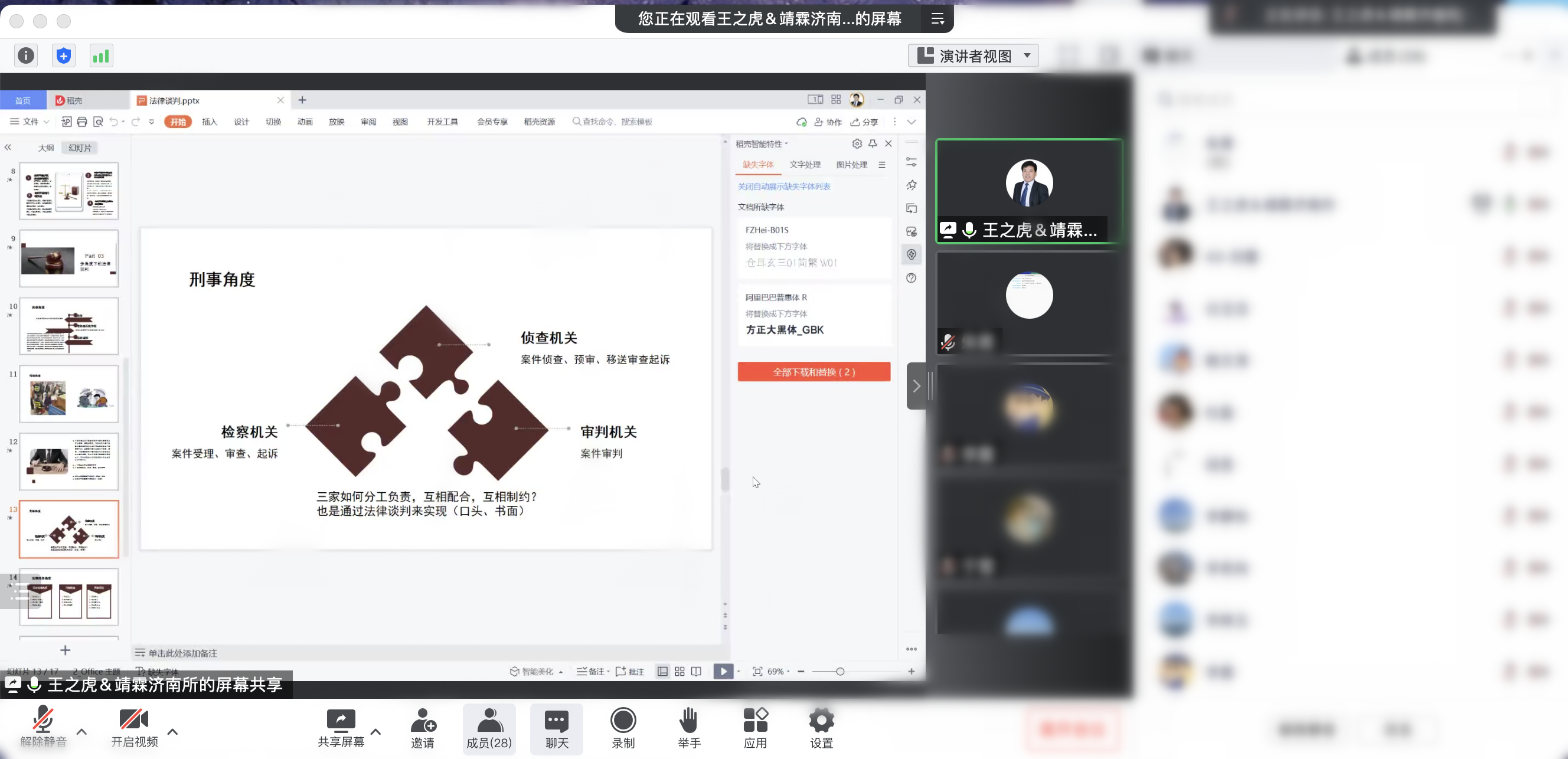The height and width of the screenshot is (759, 1568).
Task: Switch to slide sorter grid view icon
Action: (680, 671)
